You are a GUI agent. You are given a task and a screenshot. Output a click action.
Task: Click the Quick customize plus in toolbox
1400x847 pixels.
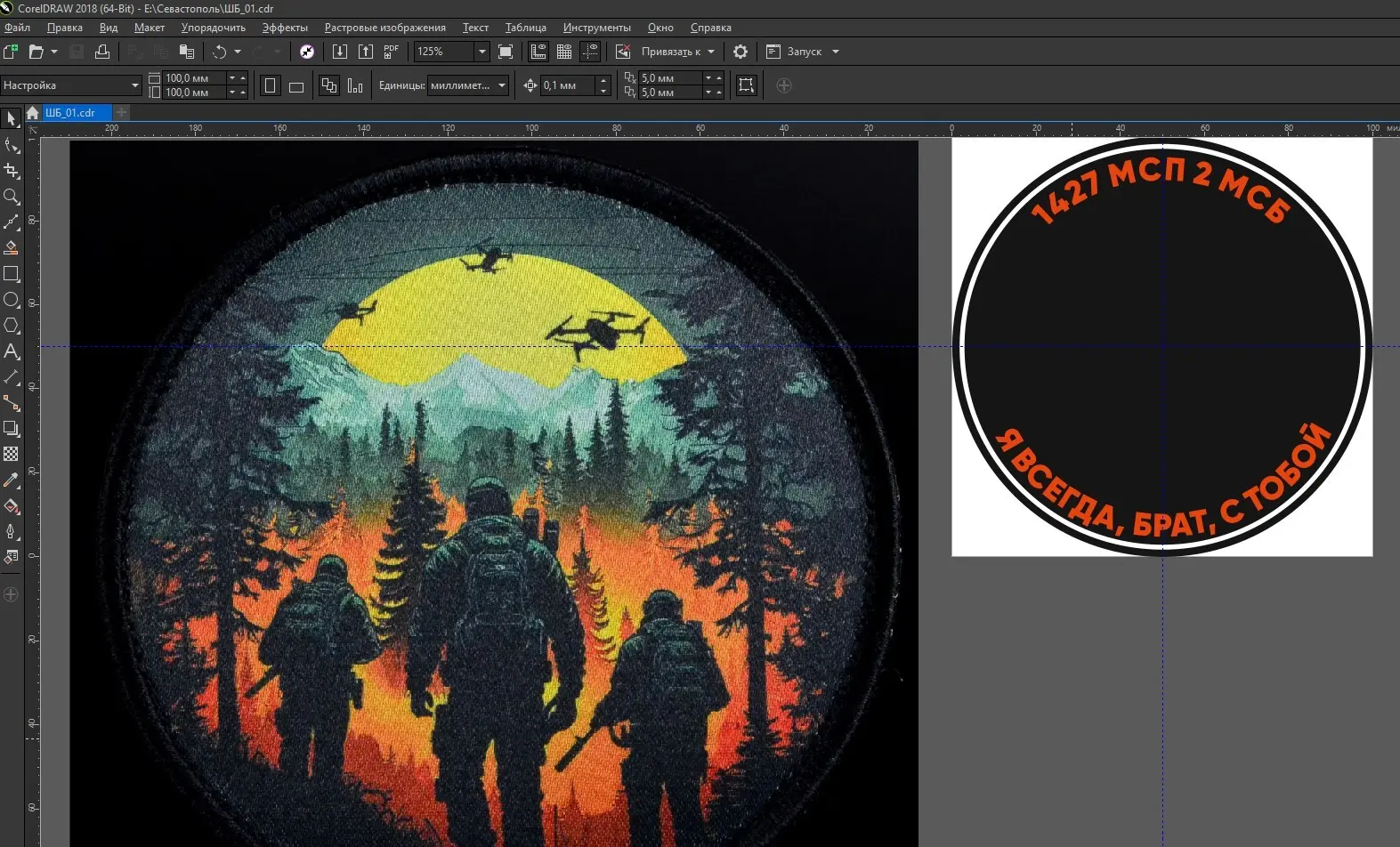click(x=12, y=594)
